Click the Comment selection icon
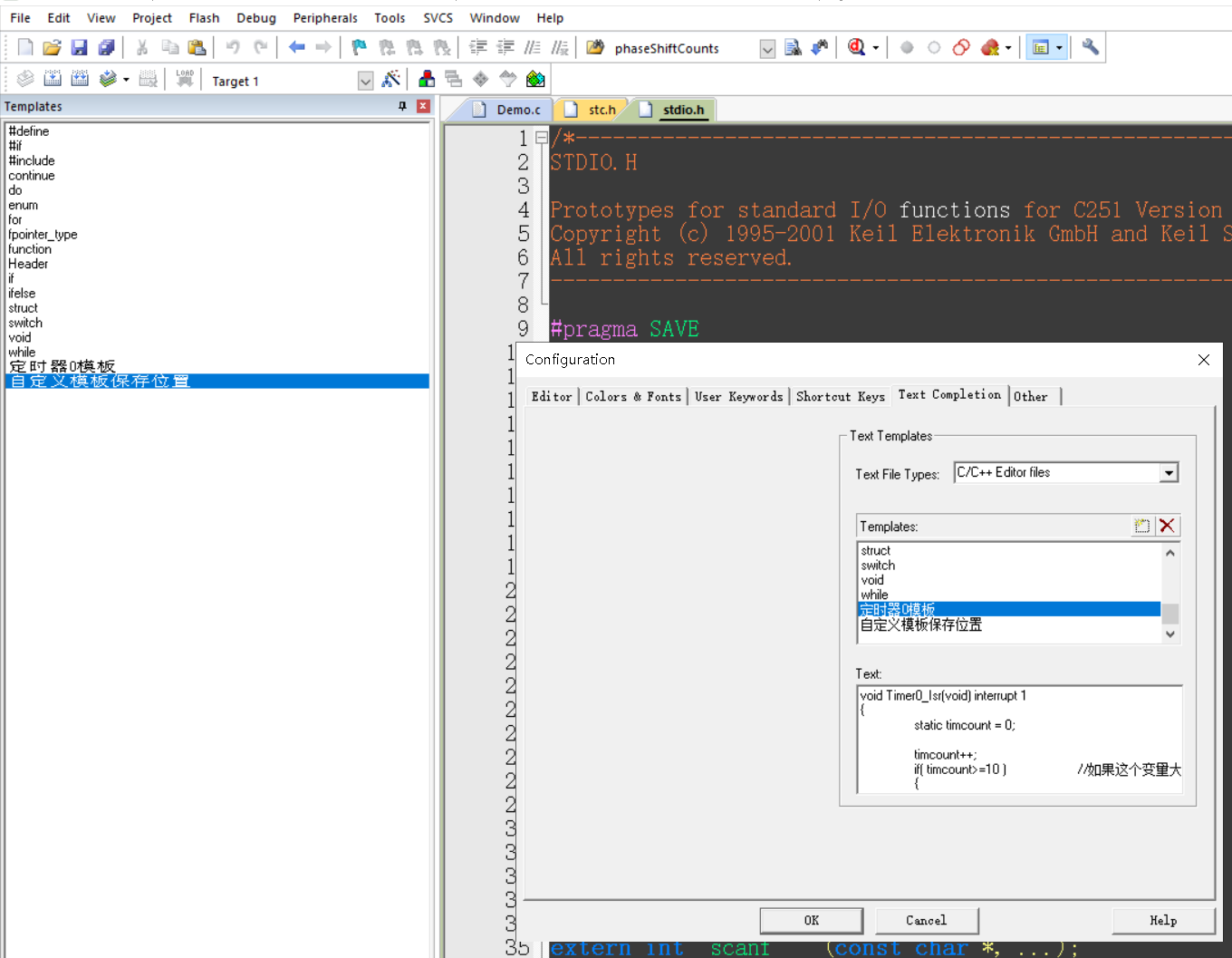The height and width of the screenshot is (958, 1232). 533,47
